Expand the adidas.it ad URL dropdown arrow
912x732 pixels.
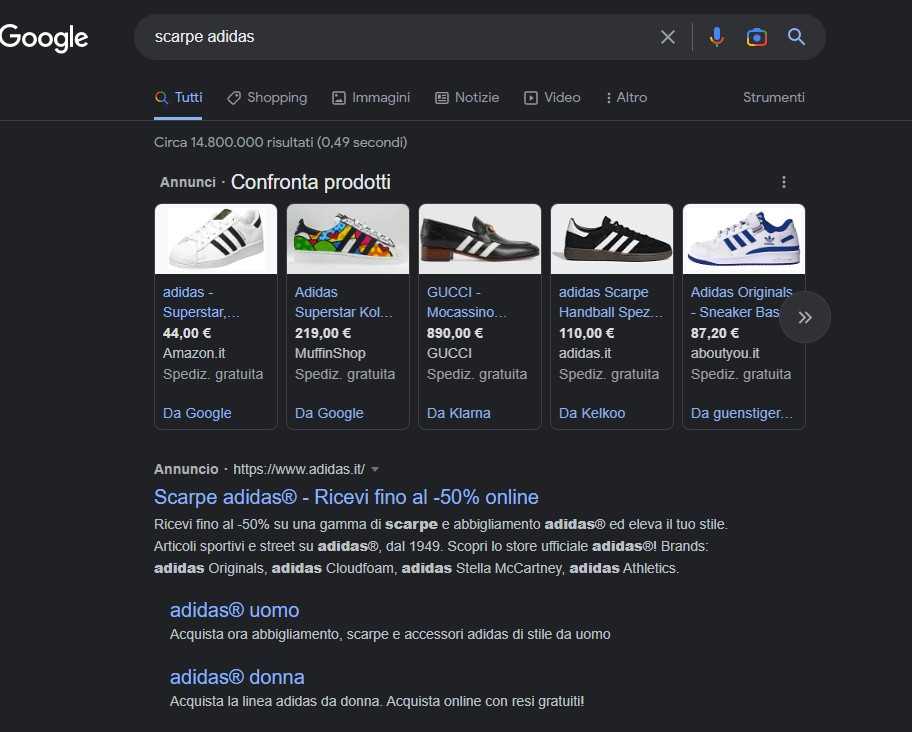tap(375, 469)
